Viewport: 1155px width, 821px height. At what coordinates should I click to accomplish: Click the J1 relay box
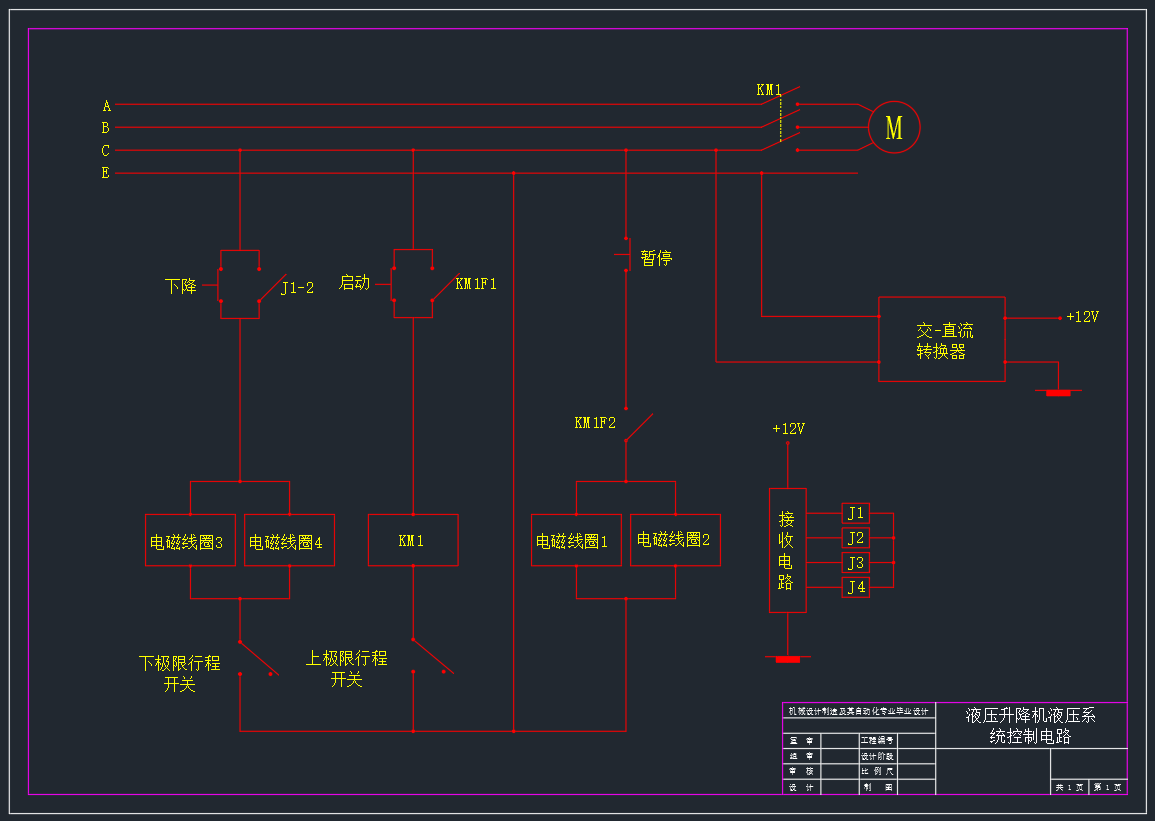tap(855, 513)
